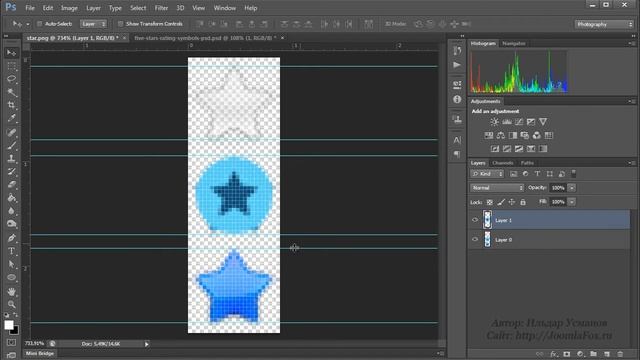Open the Image menu
The height and width of the screenshot is (360, 640).
[69, 8]
